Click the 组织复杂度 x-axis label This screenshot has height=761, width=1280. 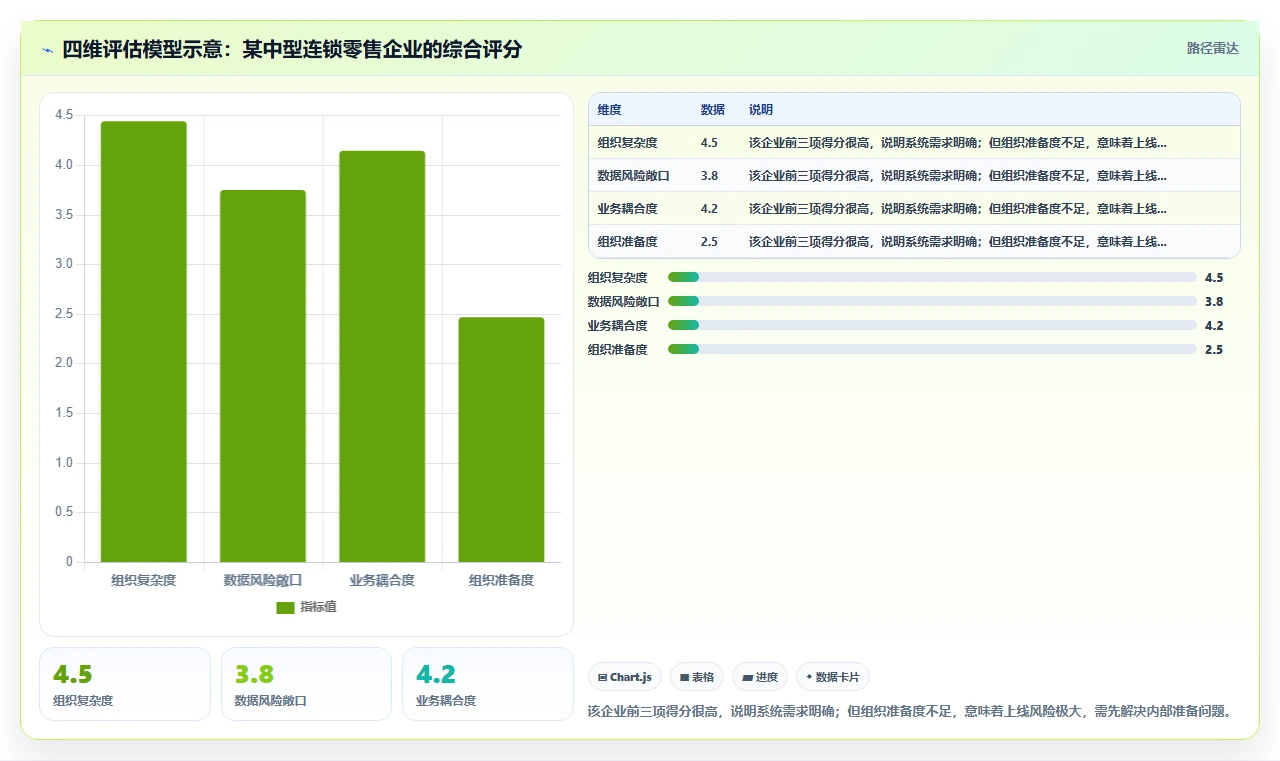144,580
